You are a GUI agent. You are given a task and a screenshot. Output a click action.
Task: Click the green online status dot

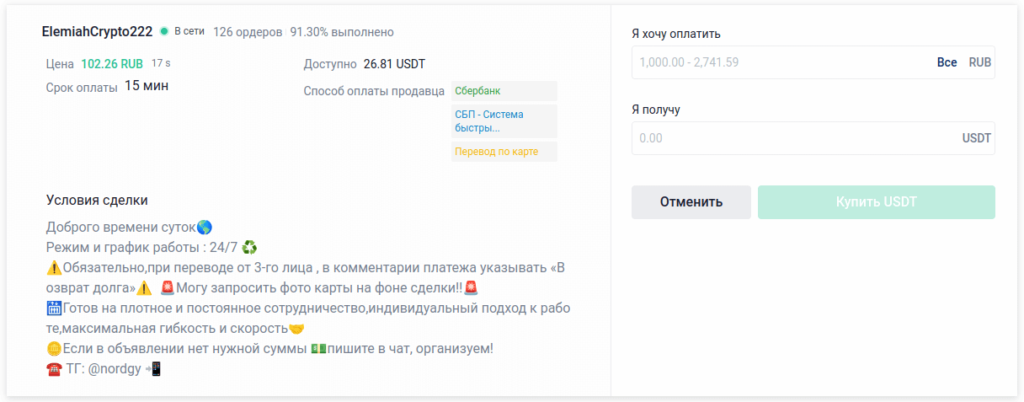coord(164,32)
